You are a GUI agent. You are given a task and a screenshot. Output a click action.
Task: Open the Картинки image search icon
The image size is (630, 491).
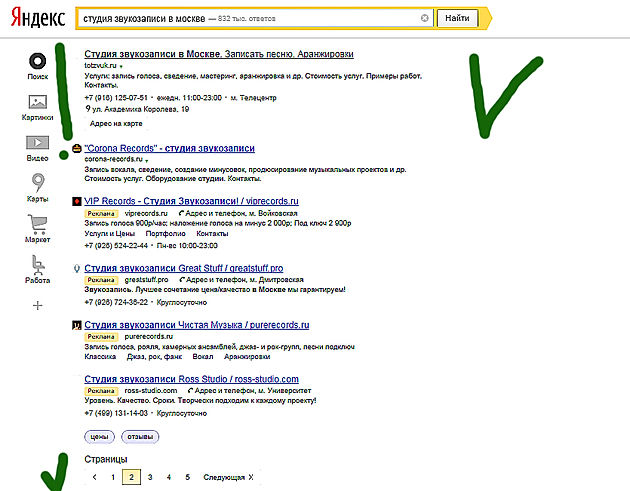click(x=37, y=102)
